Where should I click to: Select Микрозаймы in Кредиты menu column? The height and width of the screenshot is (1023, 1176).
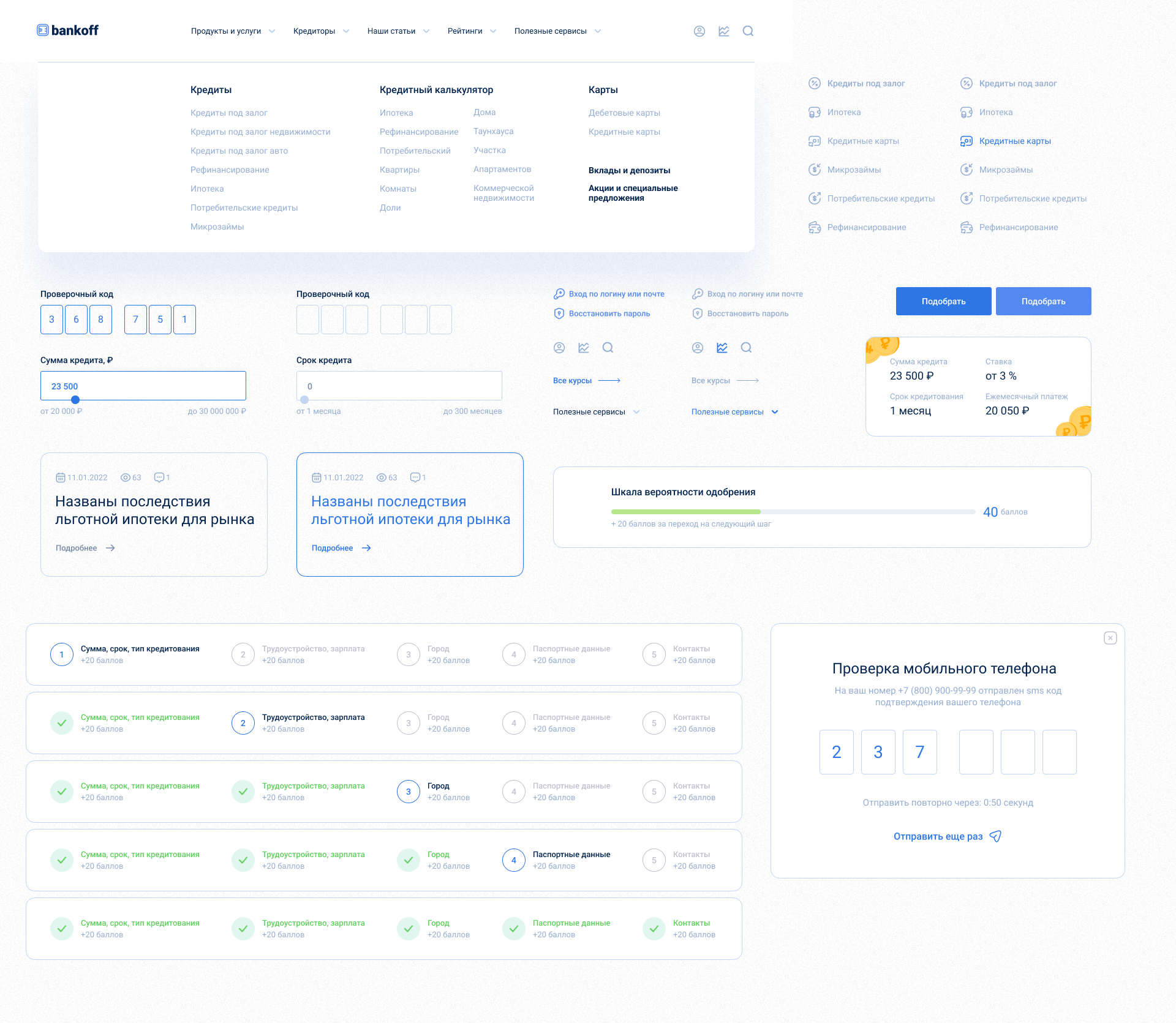pyautogui.click(x=217, y=227)
